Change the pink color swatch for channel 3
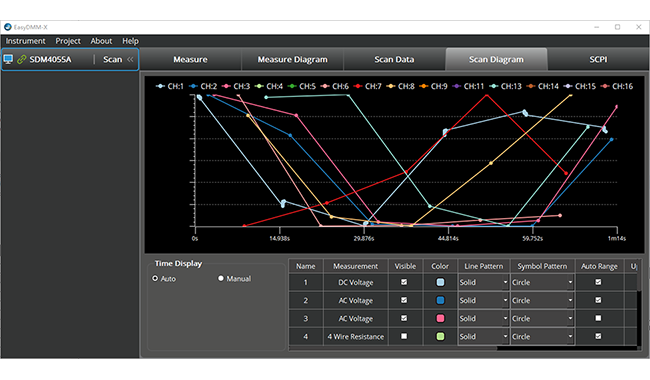 (440, 318)
